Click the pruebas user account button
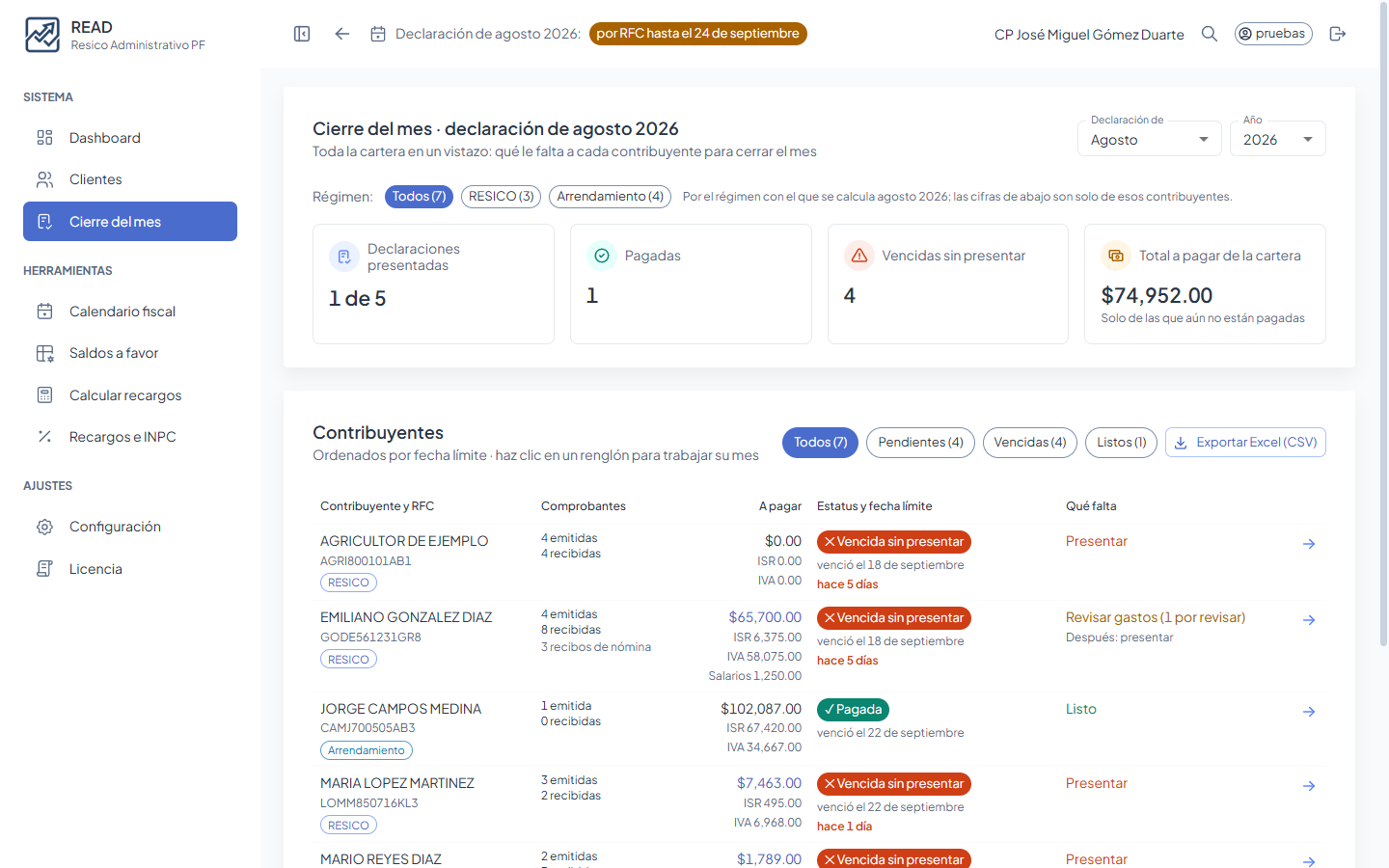This screenshot has height=868, width=1389. pyautogui.click(x=1273, y=34)
